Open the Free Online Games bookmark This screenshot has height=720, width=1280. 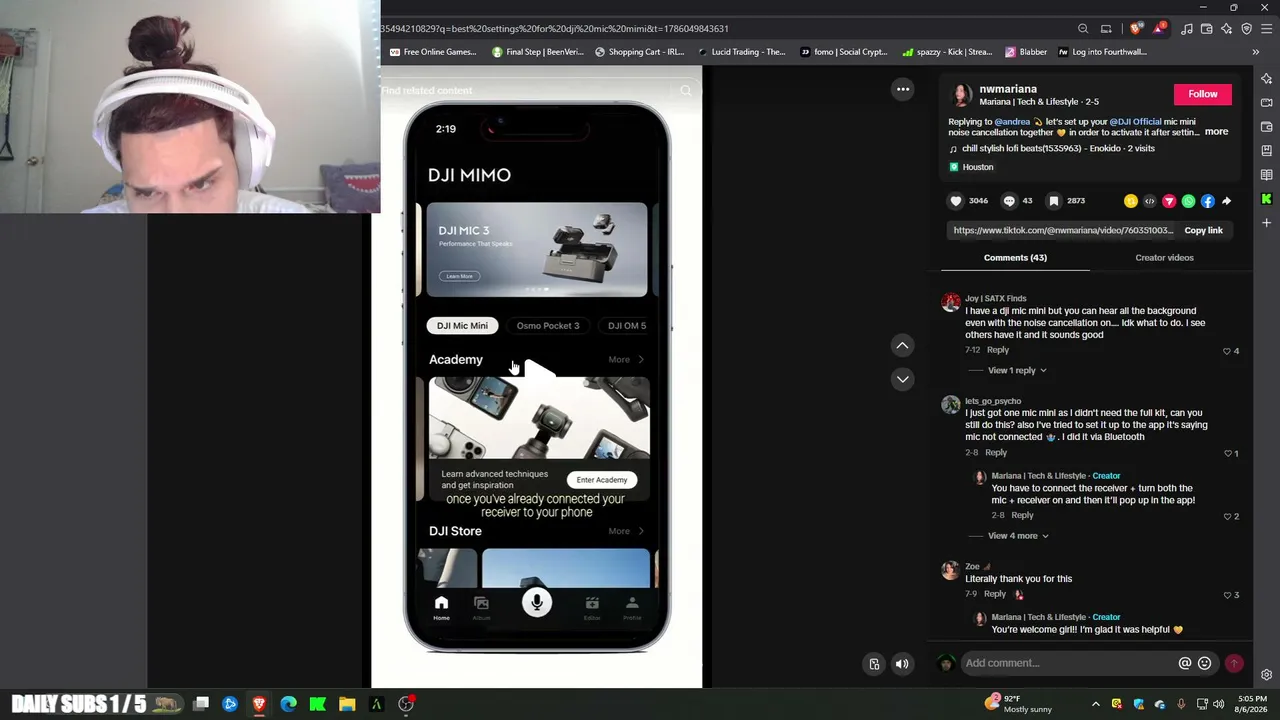[x=432, y=52]
